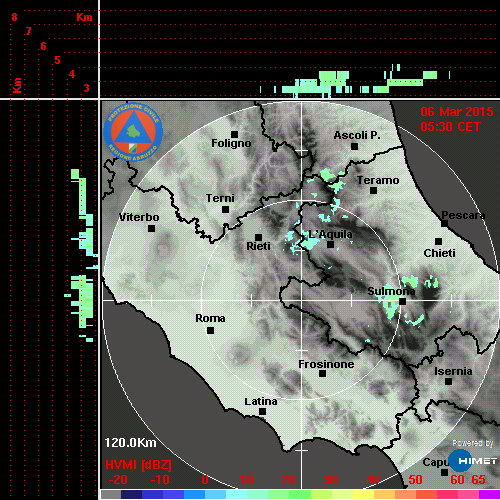The width and height of the screenshot is (500, 500).
Task: Click the Sulmona city label
Action: pos(391,291)
